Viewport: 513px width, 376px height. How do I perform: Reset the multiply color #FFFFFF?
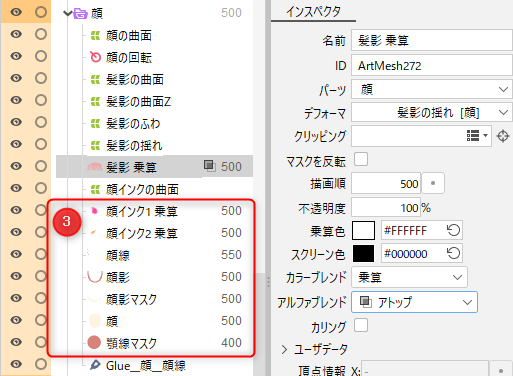(453, 230)
